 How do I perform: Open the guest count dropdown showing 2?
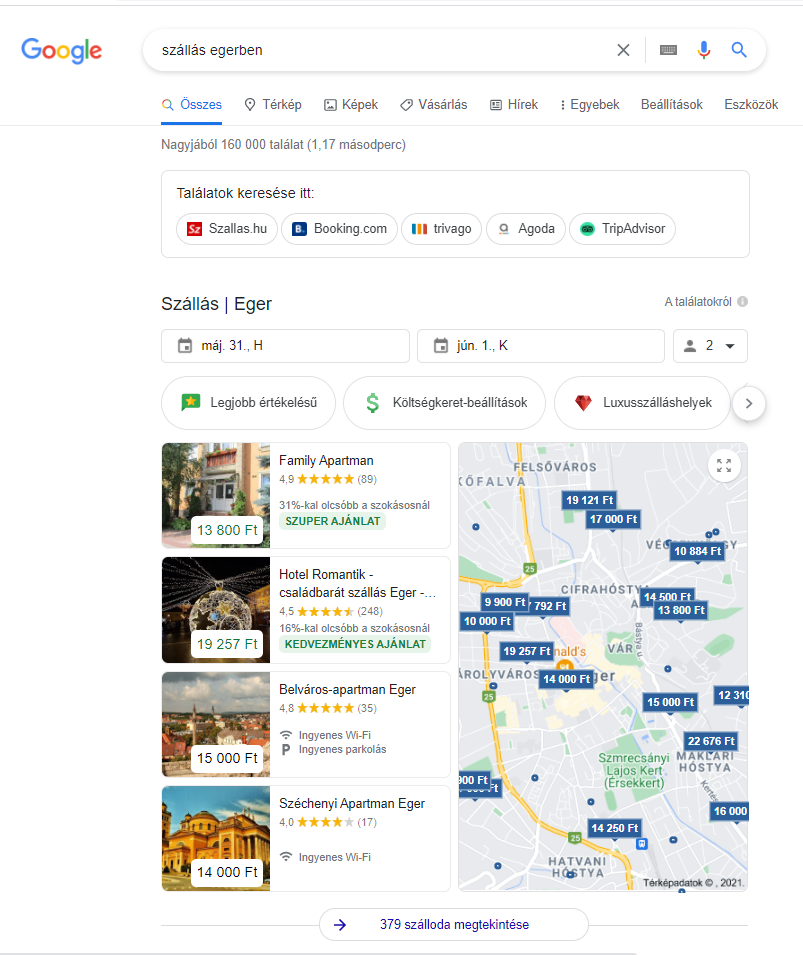click(x=710, y=346)
